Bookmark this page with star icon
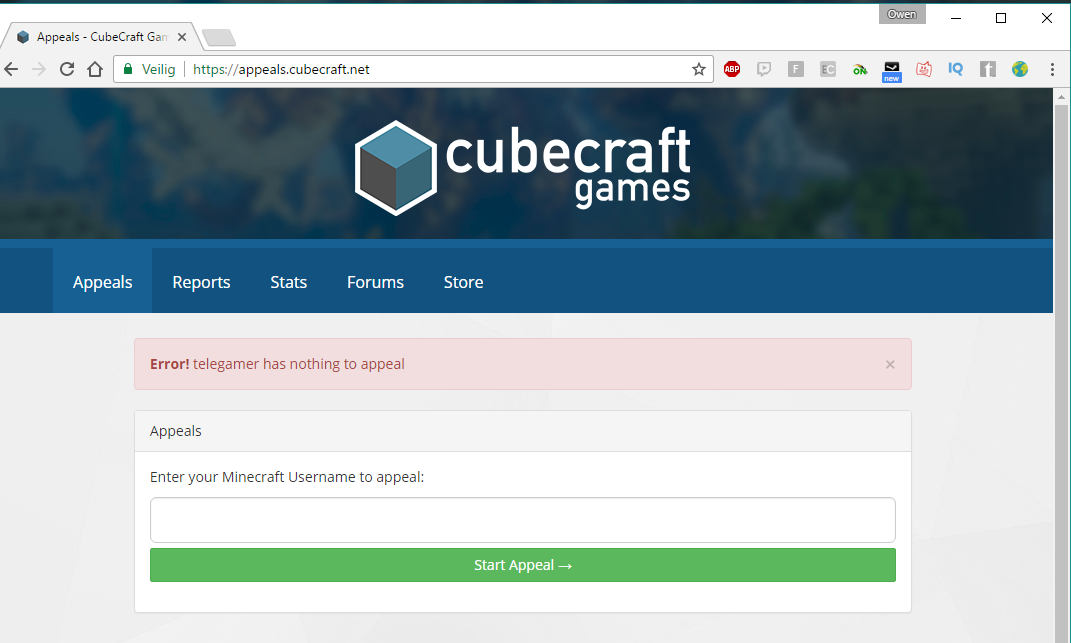 coord(698,69)
